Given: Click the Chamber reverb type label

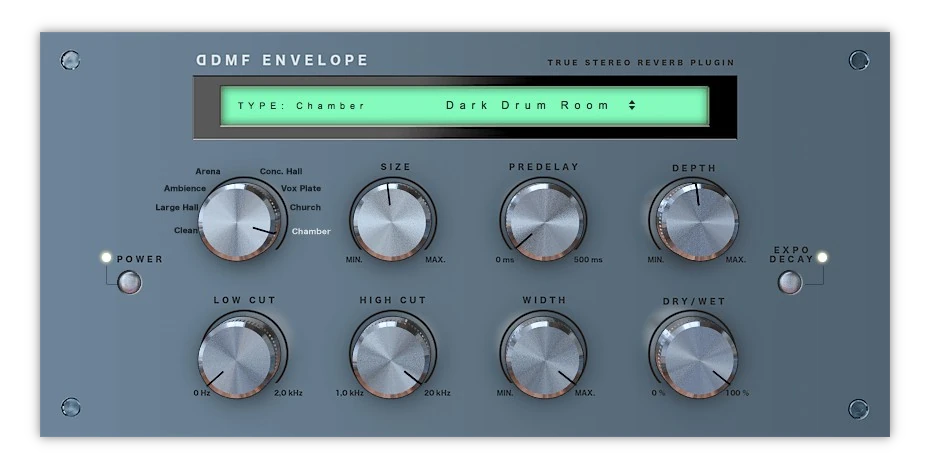Looking at the screenshot, I should [310, 231].
